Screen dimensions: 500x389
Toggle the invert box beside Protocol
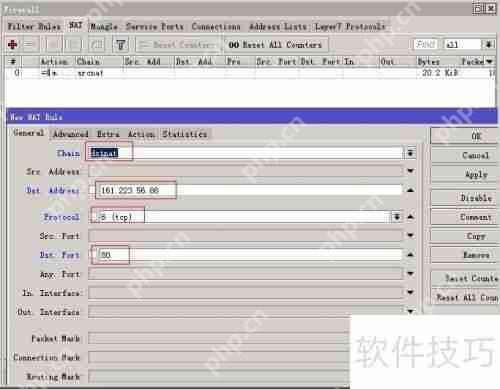point(94,217)
